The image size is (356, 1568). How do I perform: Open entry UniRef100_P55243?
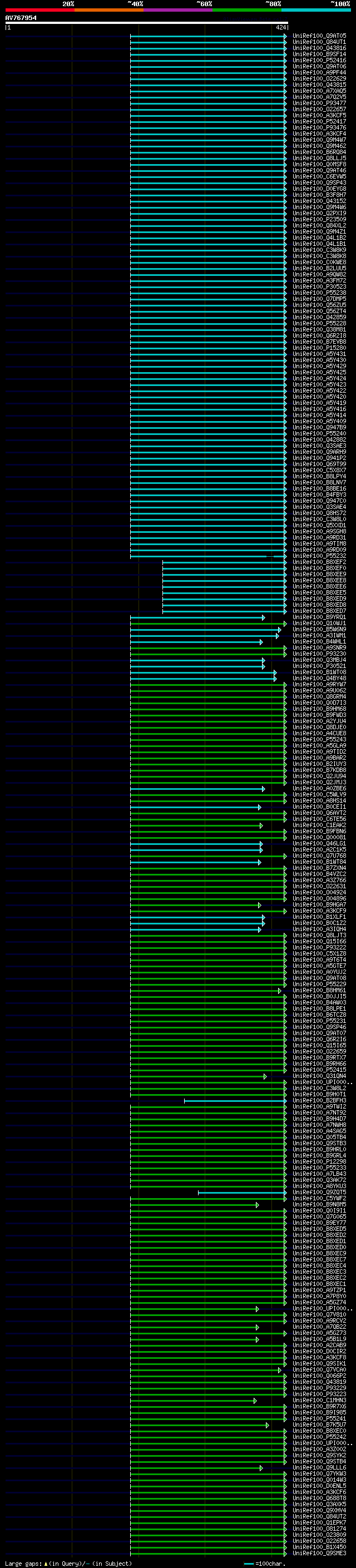(319, 740)
